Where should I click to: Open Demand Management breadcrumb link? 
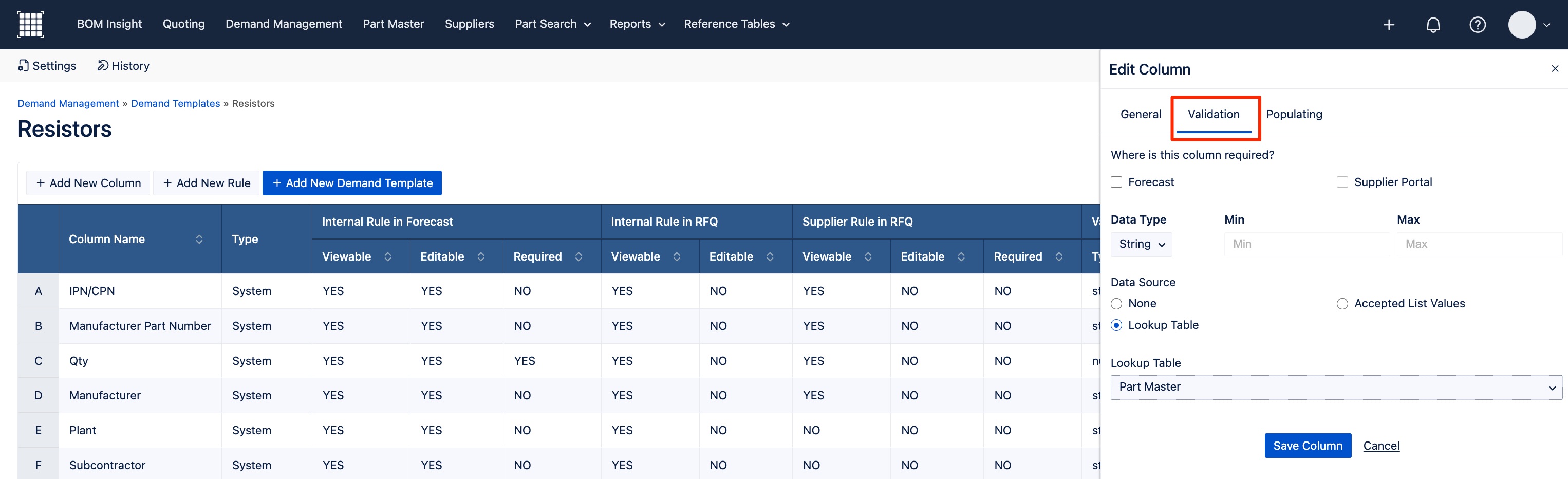click(x=68, y=103)
